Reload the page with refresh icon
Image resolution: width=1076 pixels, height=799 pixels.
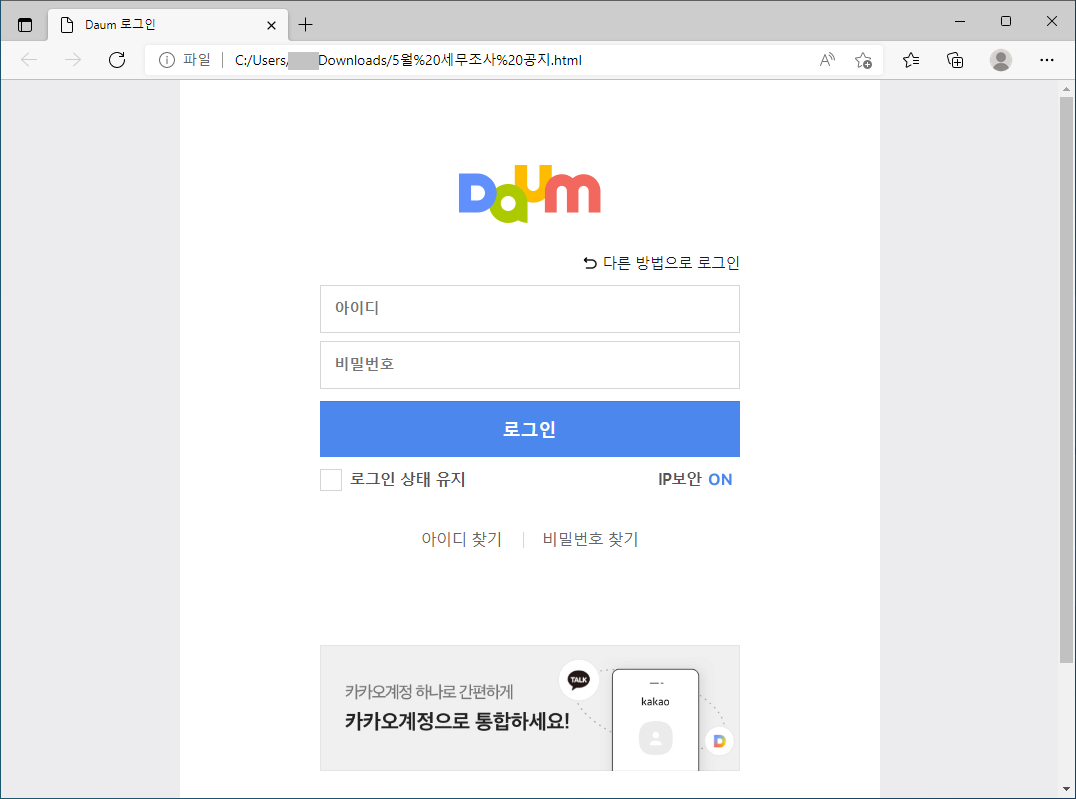117,60
